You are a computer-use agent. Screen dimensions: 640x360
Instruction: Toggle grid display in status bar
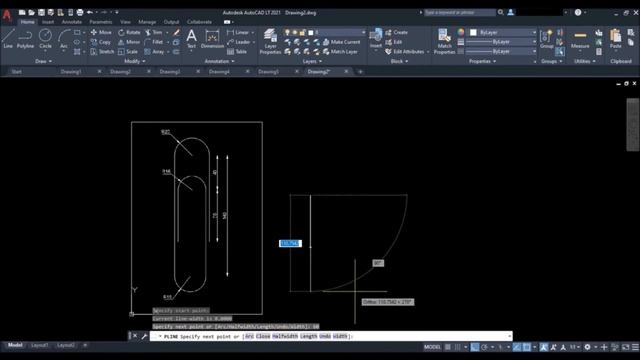point(448,347)
